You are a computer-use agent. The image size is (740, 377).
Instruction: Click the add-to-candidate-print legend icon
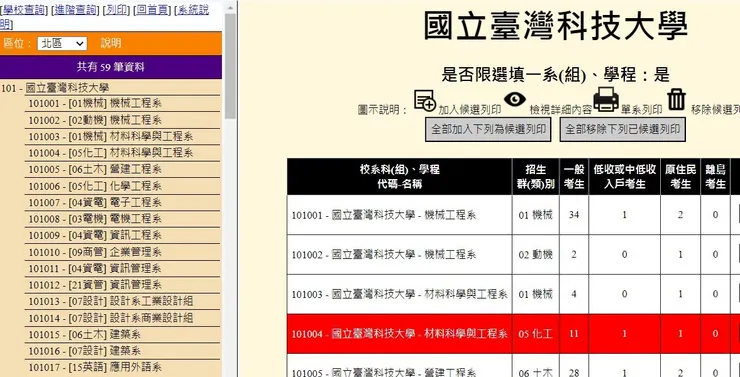pos(425,101)
